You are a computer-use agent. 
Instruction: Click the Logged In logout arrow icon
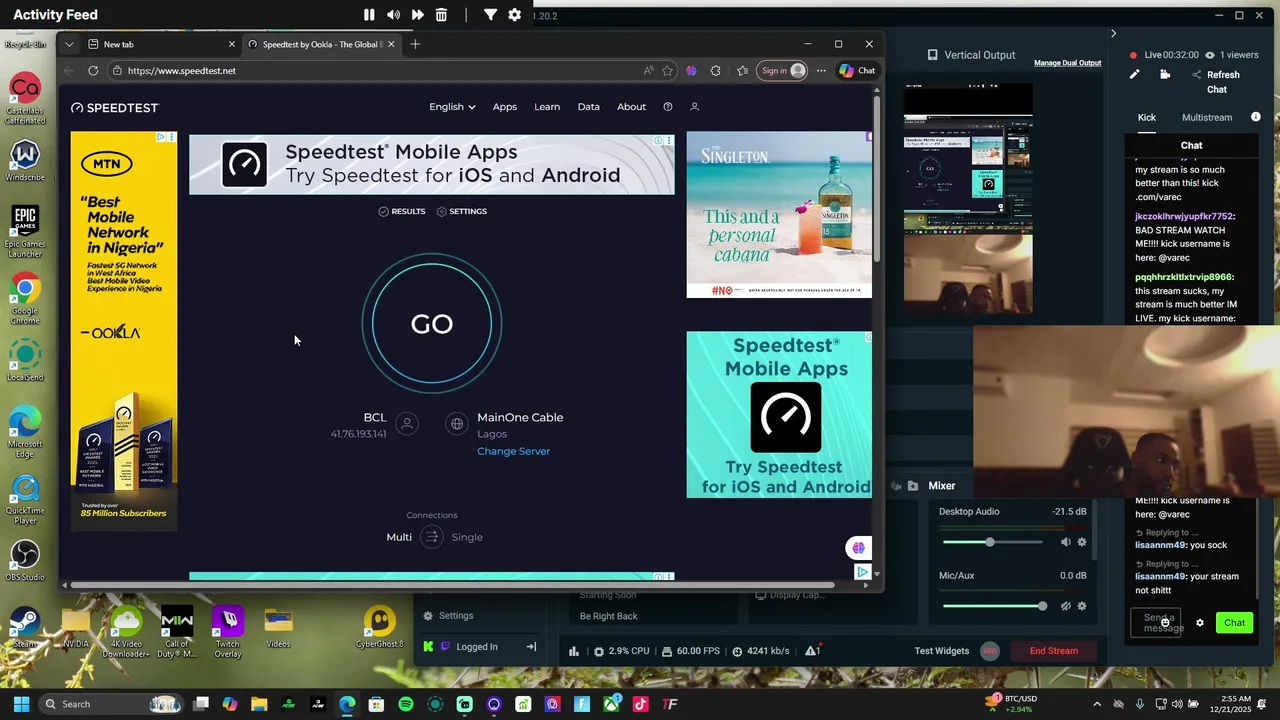pyautogui.click(x=531, y=647)
